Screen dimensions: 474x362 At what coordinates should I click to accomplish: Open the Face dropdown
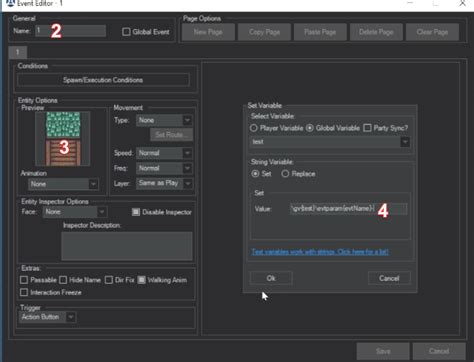pyautogui.click(x=75, y=212)
